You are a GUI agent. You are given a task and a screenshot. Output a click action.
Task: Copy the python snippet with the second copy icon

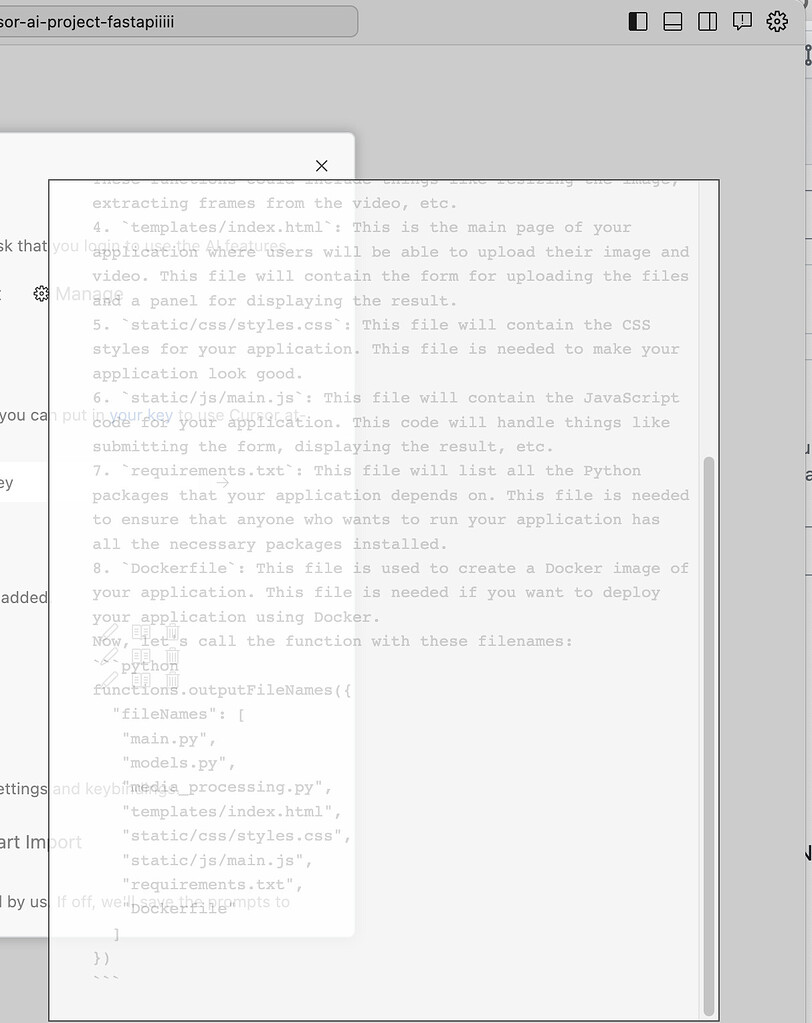[141, 656]
